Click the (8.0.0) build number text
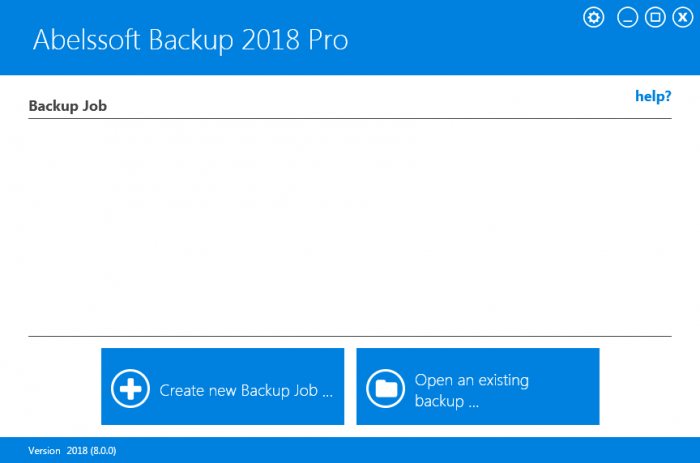This screenshot has width=700, height=463. pos(104,451)
